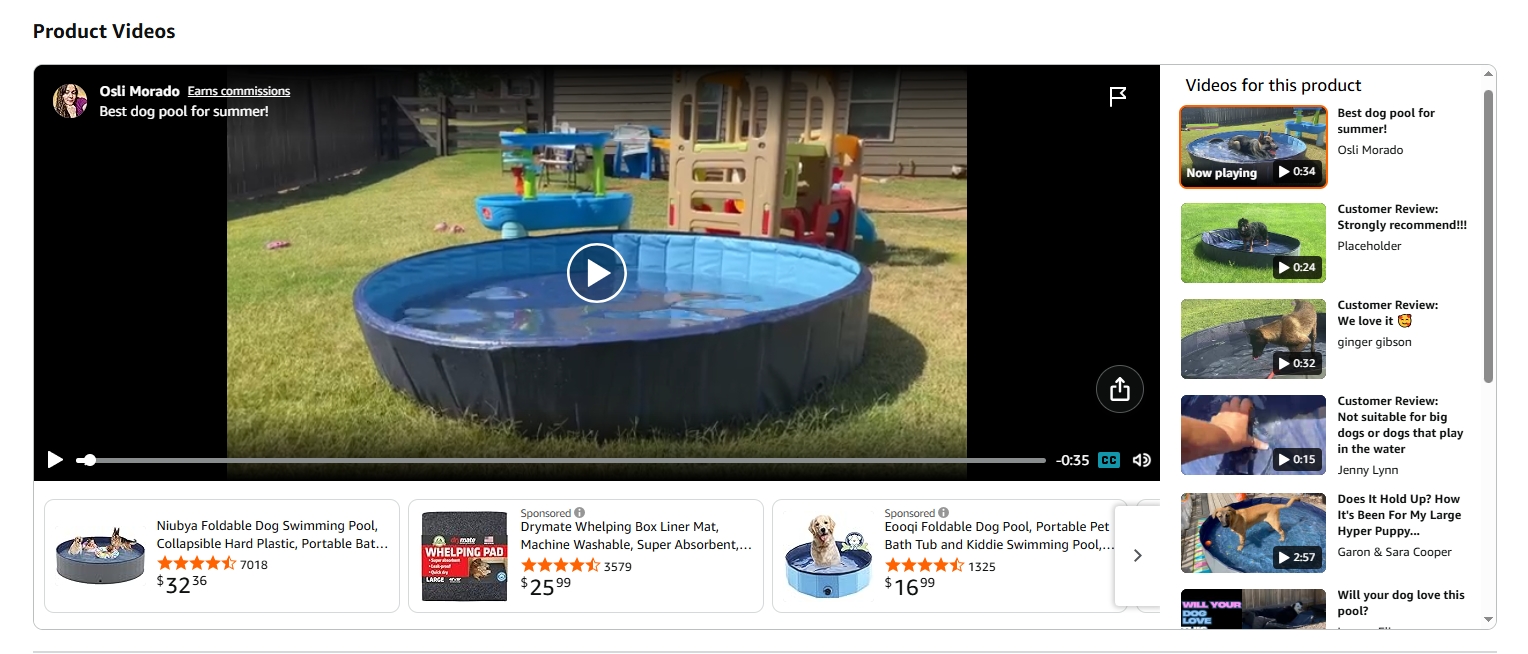Report the video with the flag icon

(x=1118, y=97)
